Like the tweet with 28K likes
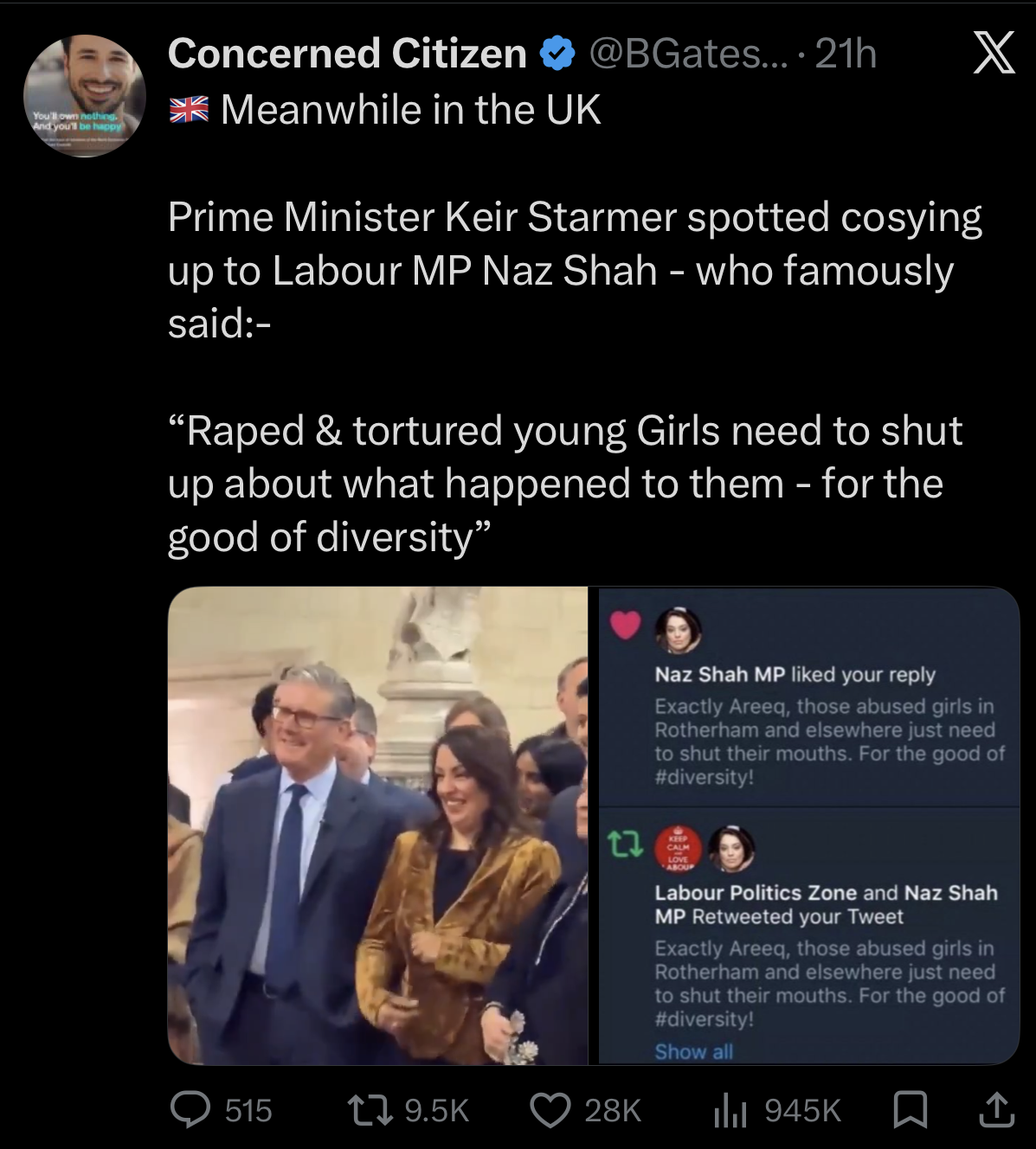The width and height of the screenshot is (1036, 1149). point(550,1109)
